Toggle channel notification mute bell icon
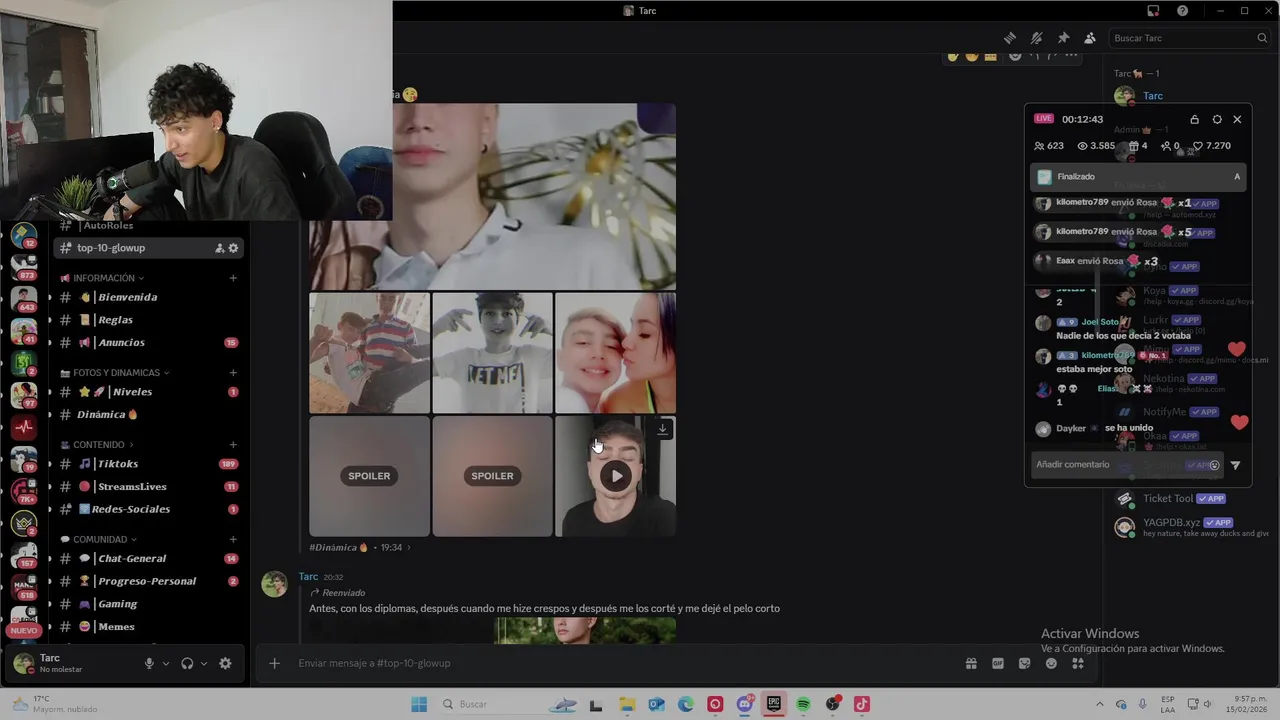 tap(1037, 38)
